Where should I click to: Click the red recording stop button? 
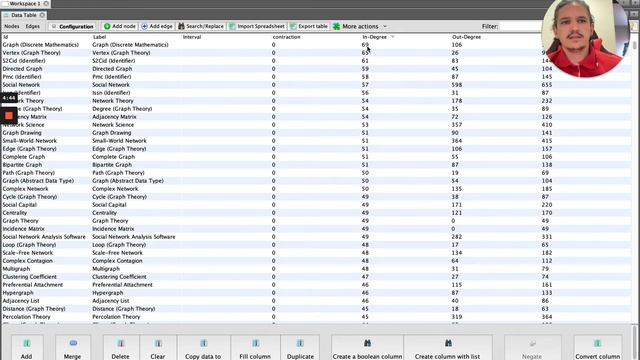(x=9, y=116)
